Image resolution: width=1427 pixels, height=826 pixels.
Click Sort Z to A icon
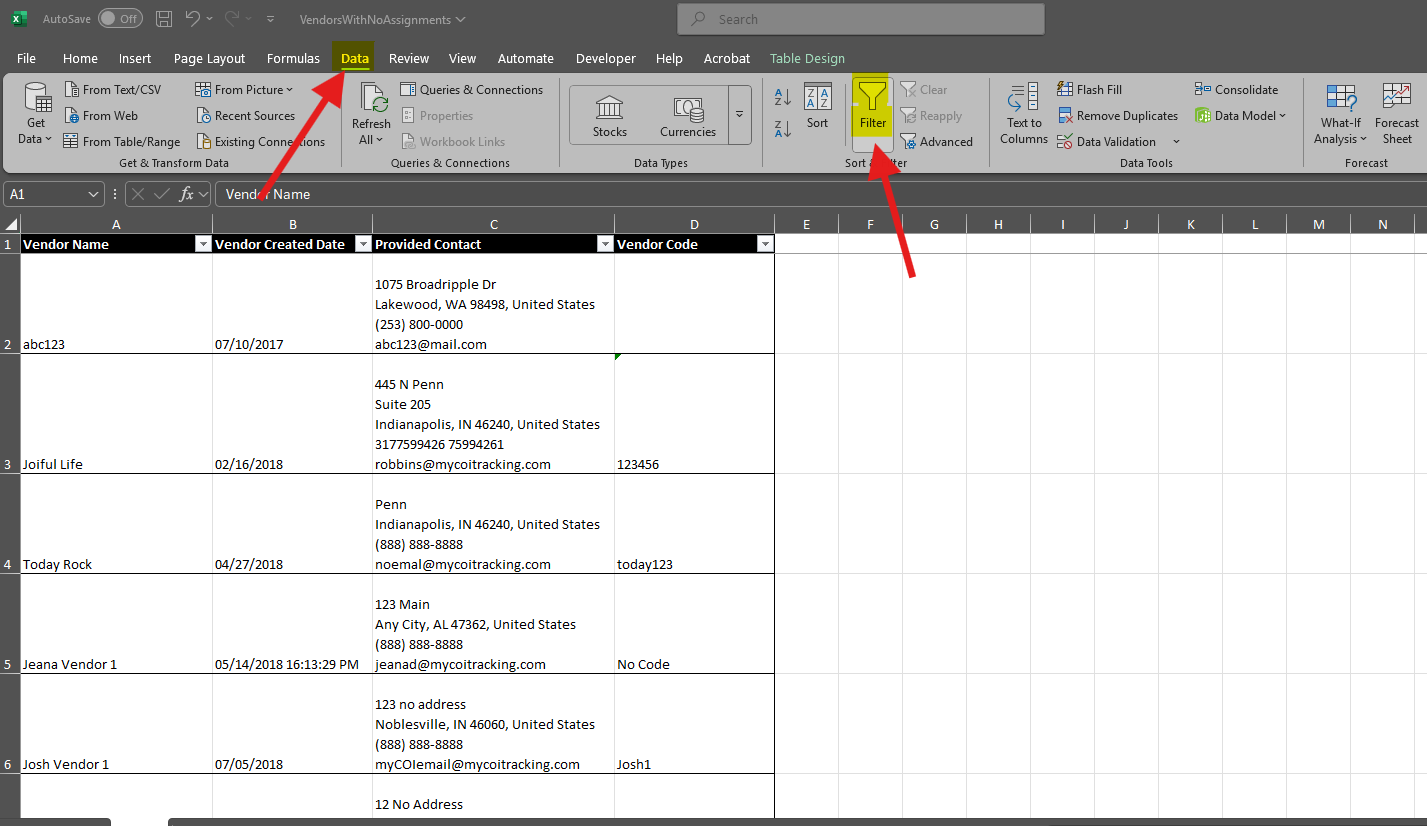[x=783, y=128]
